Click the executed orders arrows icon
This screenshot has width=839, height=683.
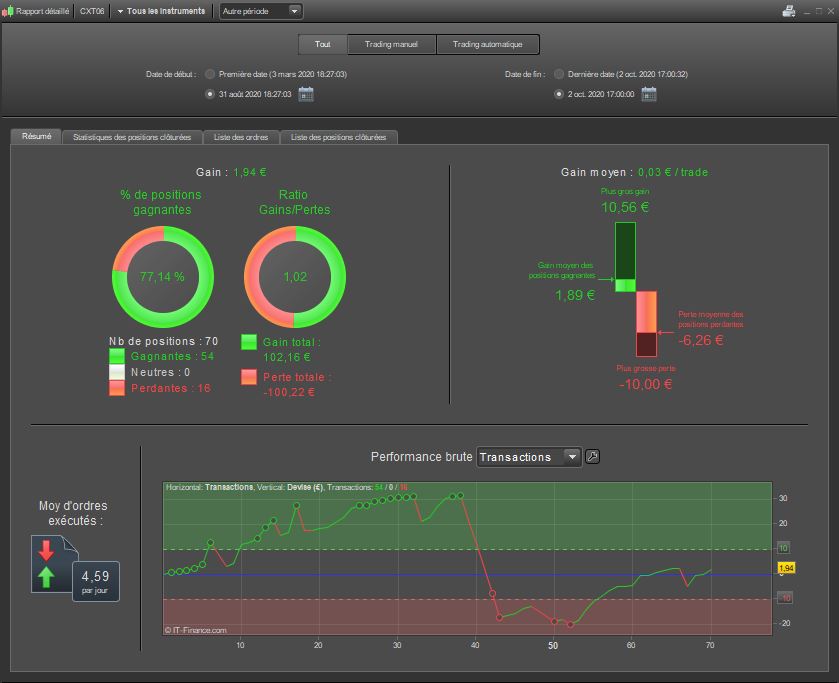click(x=46, y=565)
